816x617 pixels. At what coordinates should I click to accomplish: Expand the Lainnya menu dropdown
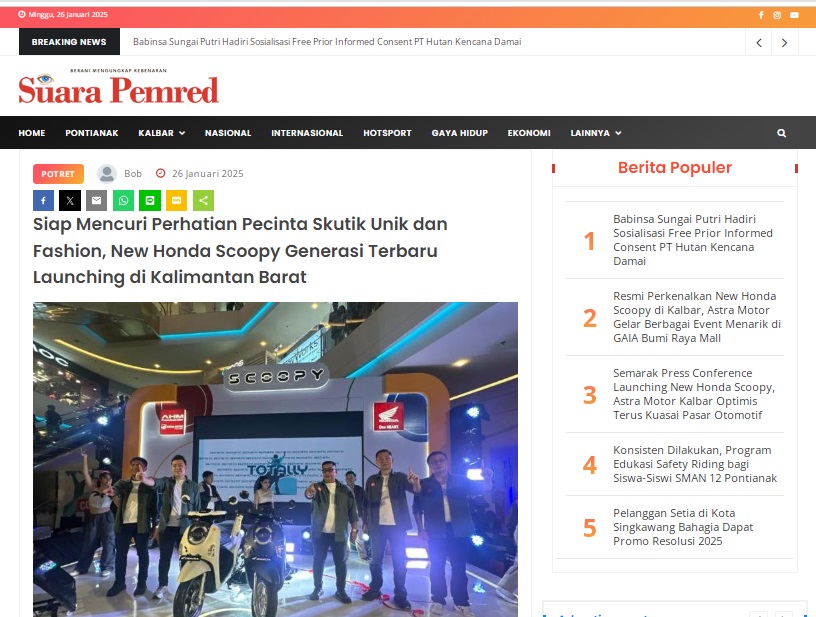point(596,133)
